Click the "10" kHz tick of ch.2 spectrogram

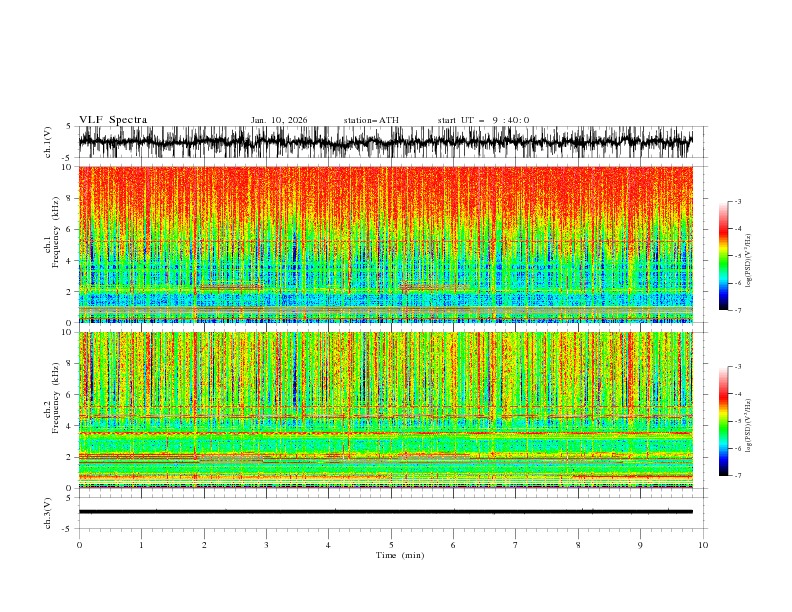click(69, 332)
